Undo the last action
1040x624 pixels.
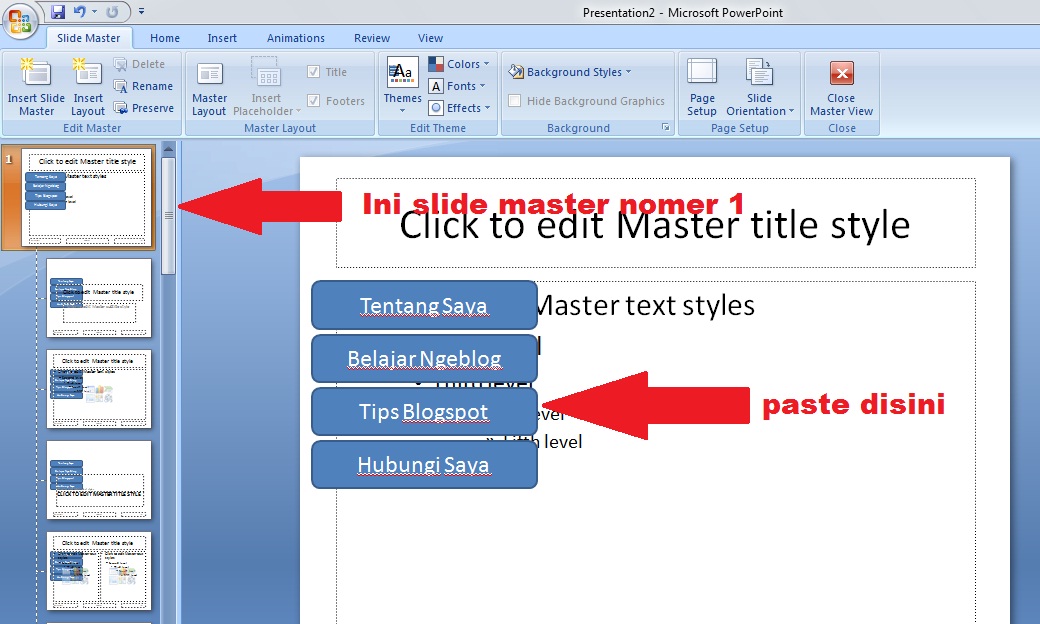[80, 11]
